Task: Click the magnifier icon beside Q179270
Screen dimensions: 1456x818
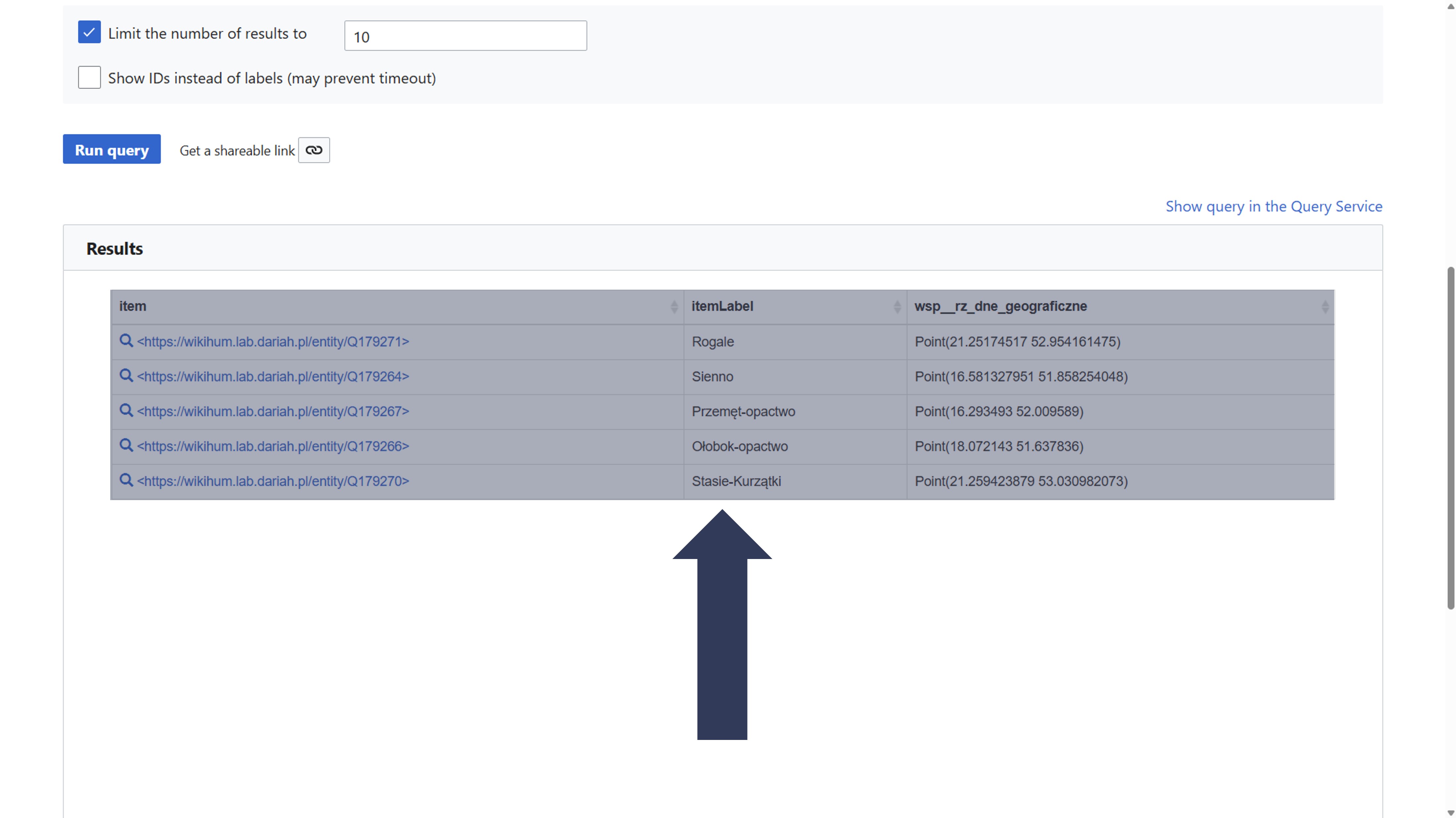Action: [126, 480]
